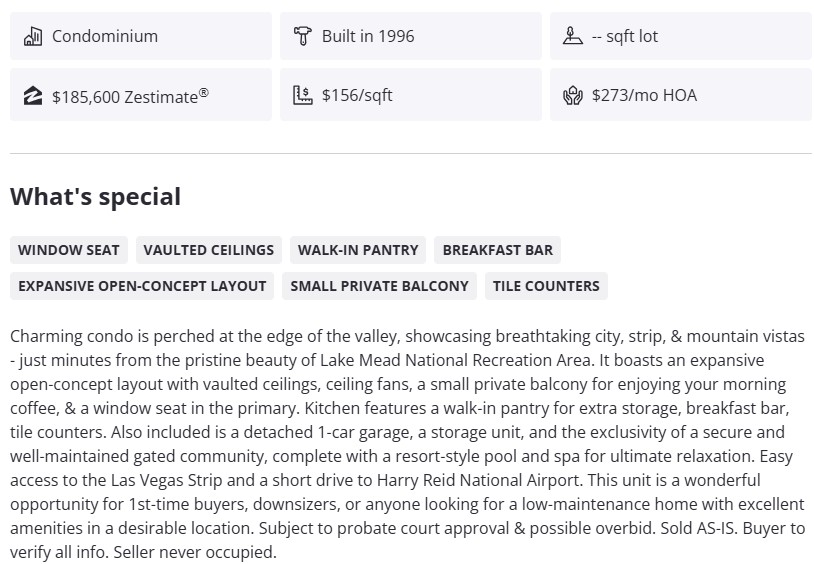Choose the TILE COUNTERS tag
The width and height of the screenshot is (814, 564).
coord(546,286)
